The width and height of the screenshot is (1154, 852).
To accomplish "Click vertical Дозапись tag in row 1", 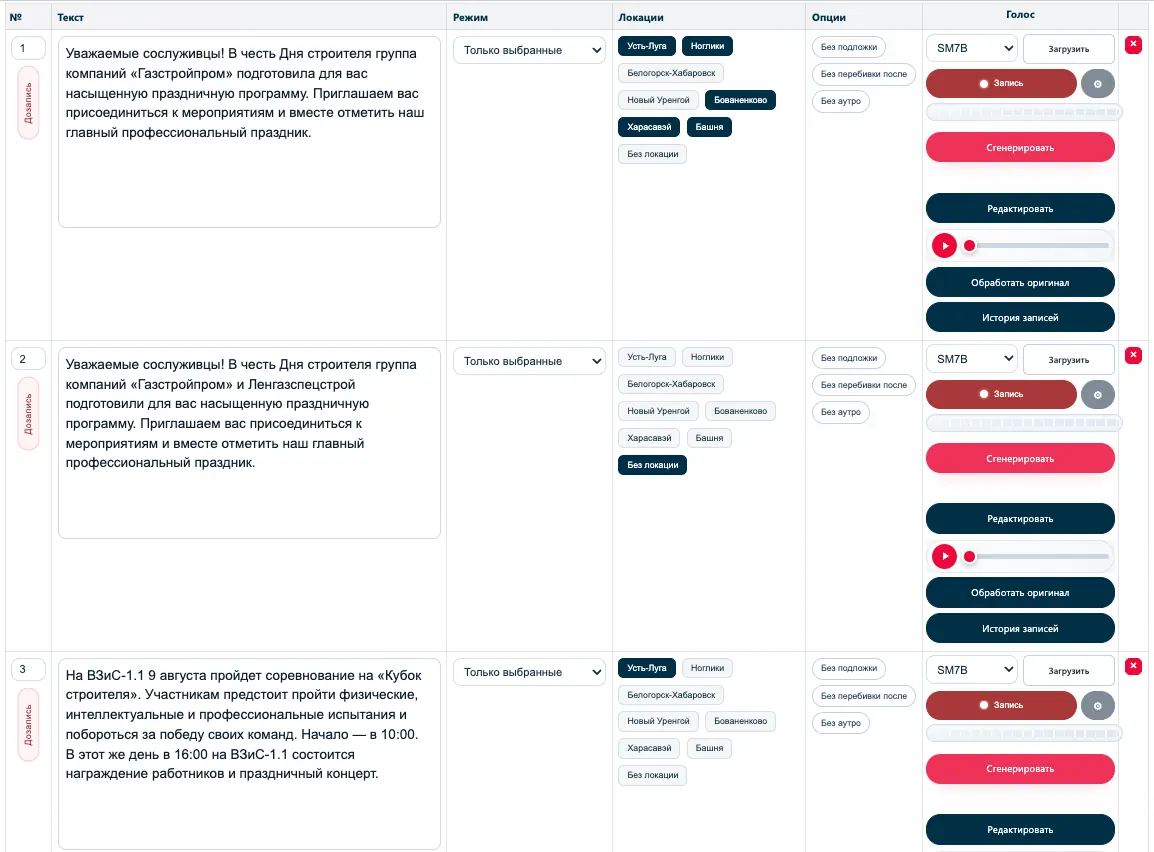I will point(29,102).
